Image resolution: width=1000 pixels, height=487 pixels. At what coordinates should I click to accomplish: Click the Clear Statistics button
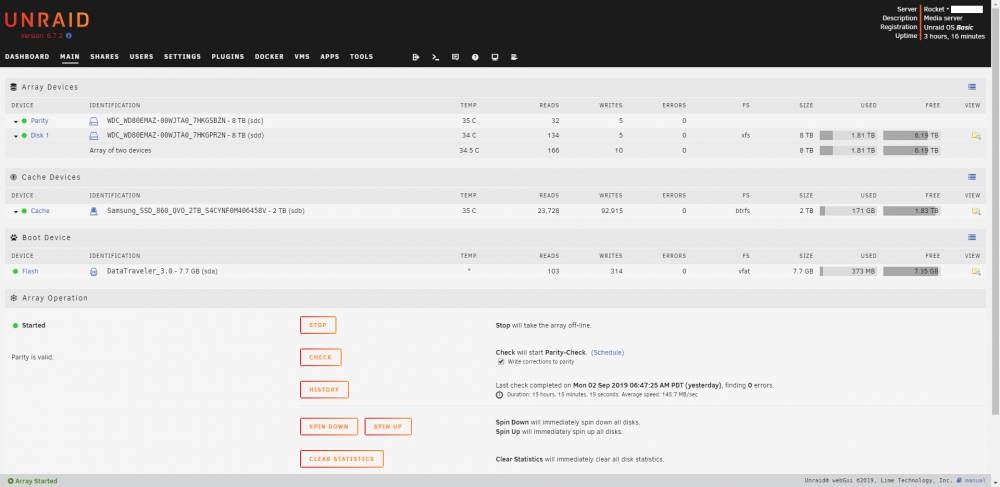point(342,459)
